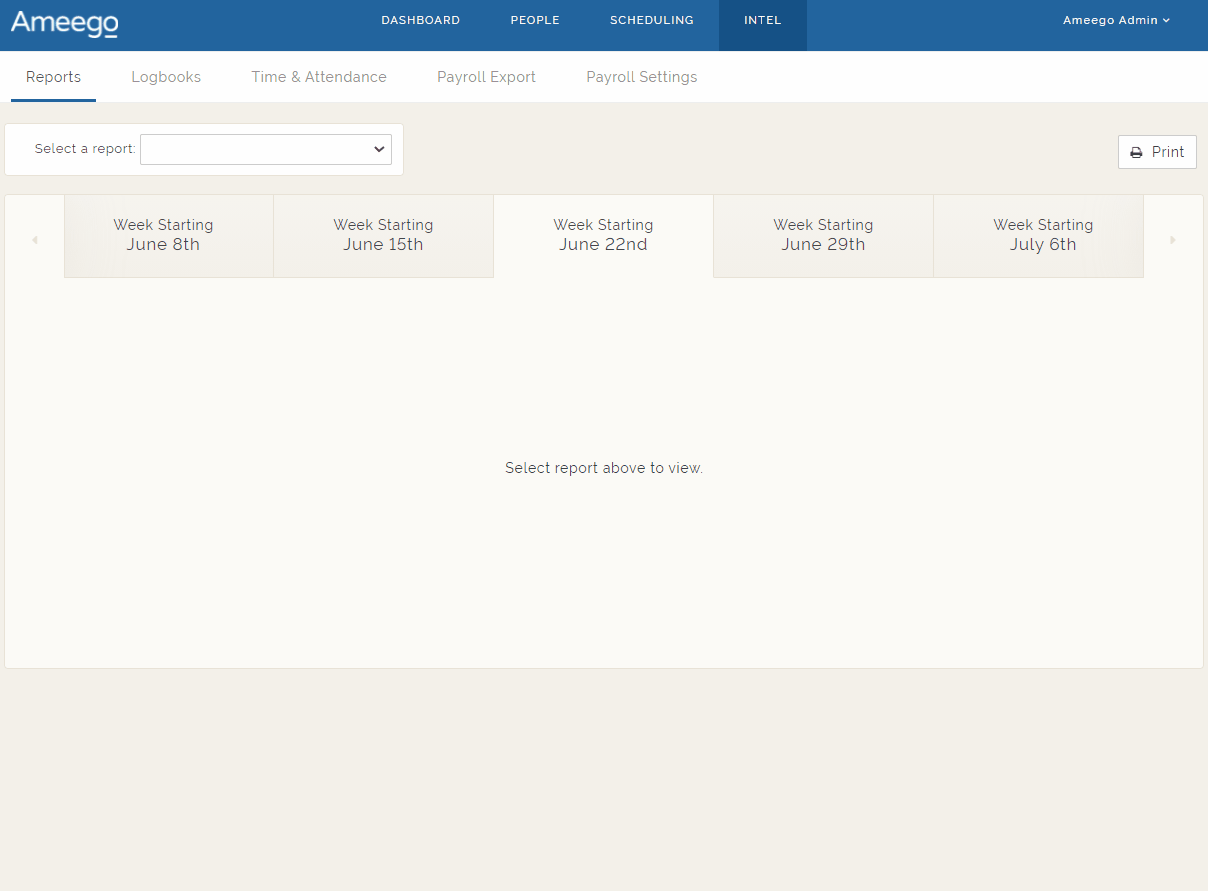Open the Select a report dropdown

265,148
